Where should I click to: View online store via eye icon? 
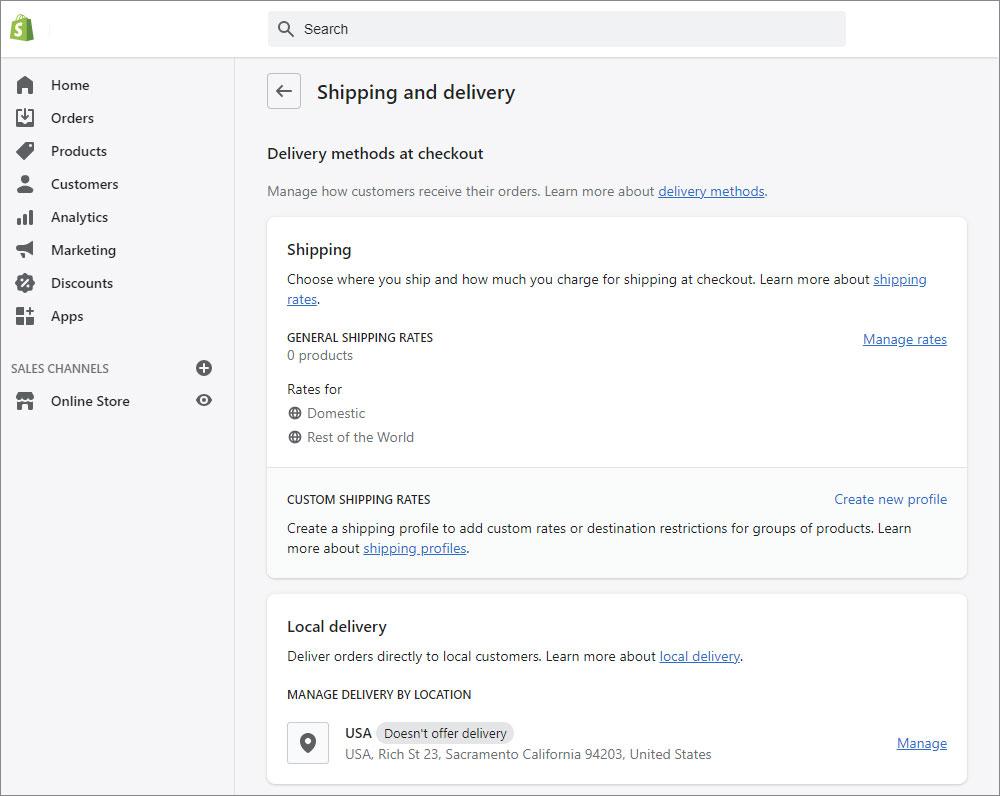pos(203,401)
